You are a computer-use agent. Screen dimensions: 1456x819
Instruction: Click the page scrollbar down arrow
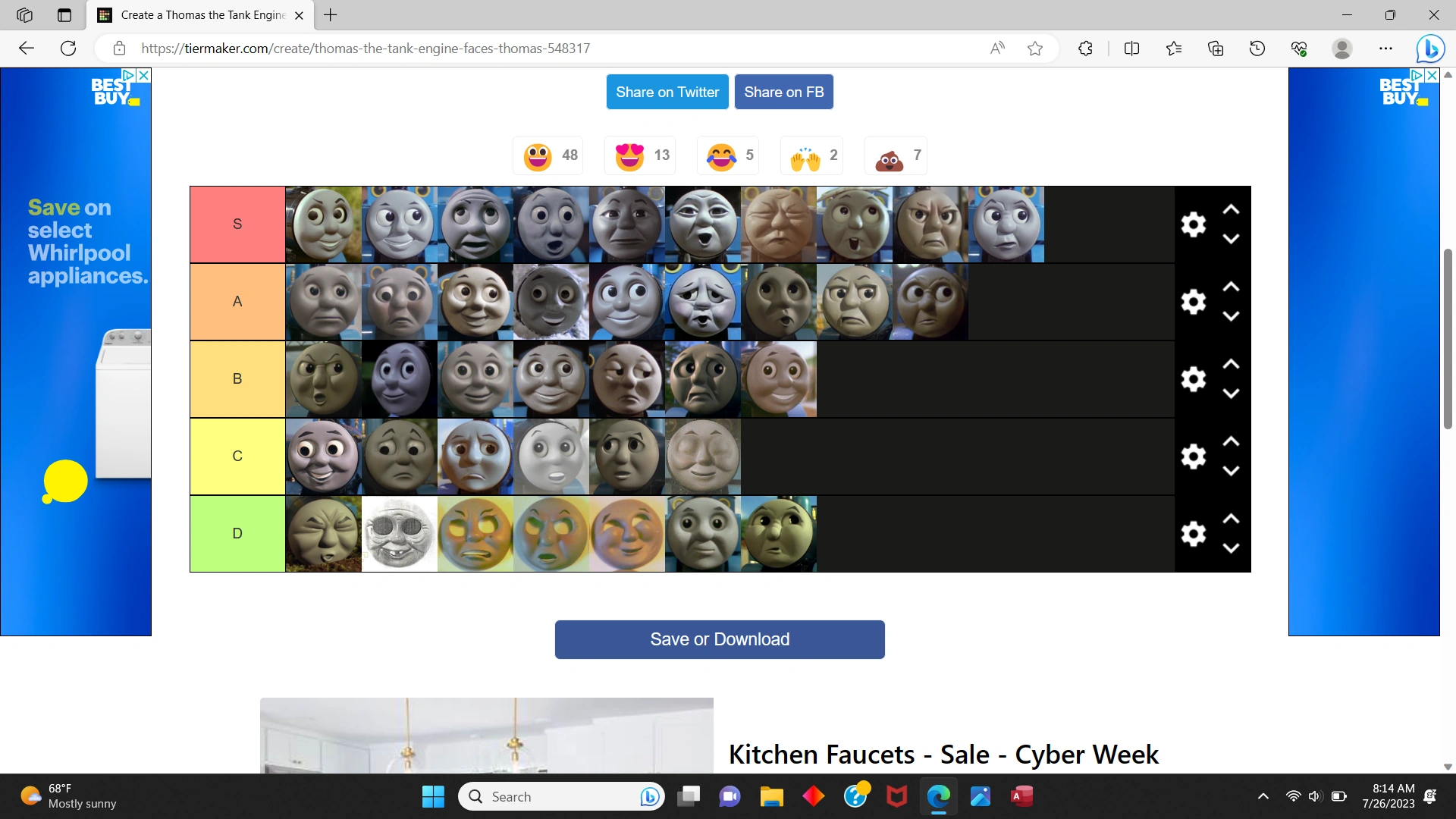[1449, 766]
